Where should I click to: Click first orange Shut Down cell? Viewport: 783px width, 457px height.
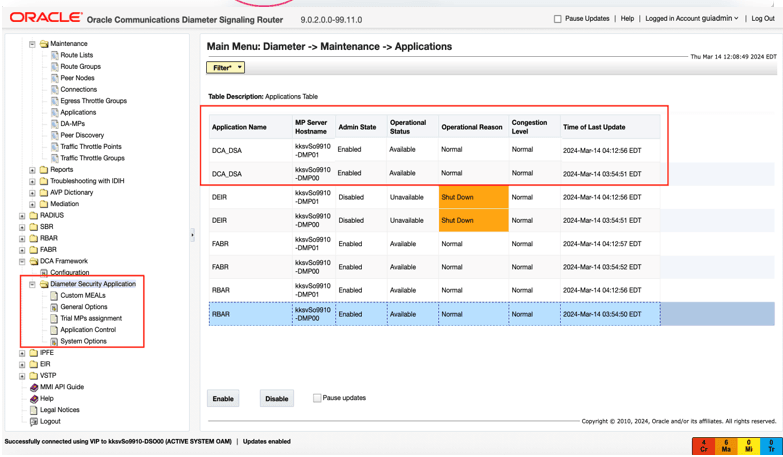coord(473,197)
